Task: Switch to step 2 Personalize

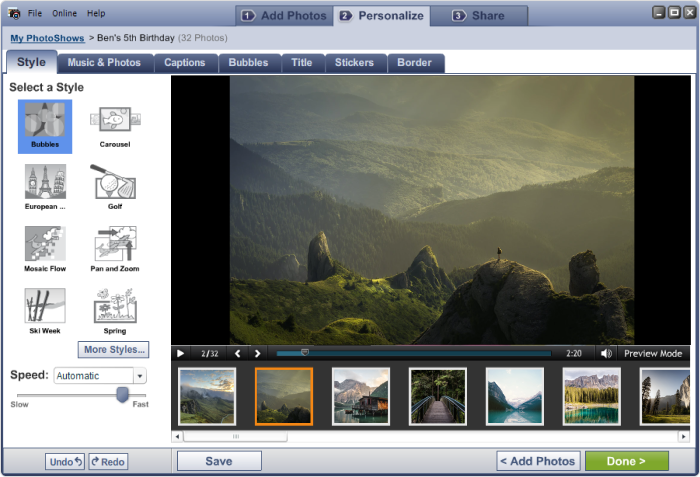Action: 382,16
